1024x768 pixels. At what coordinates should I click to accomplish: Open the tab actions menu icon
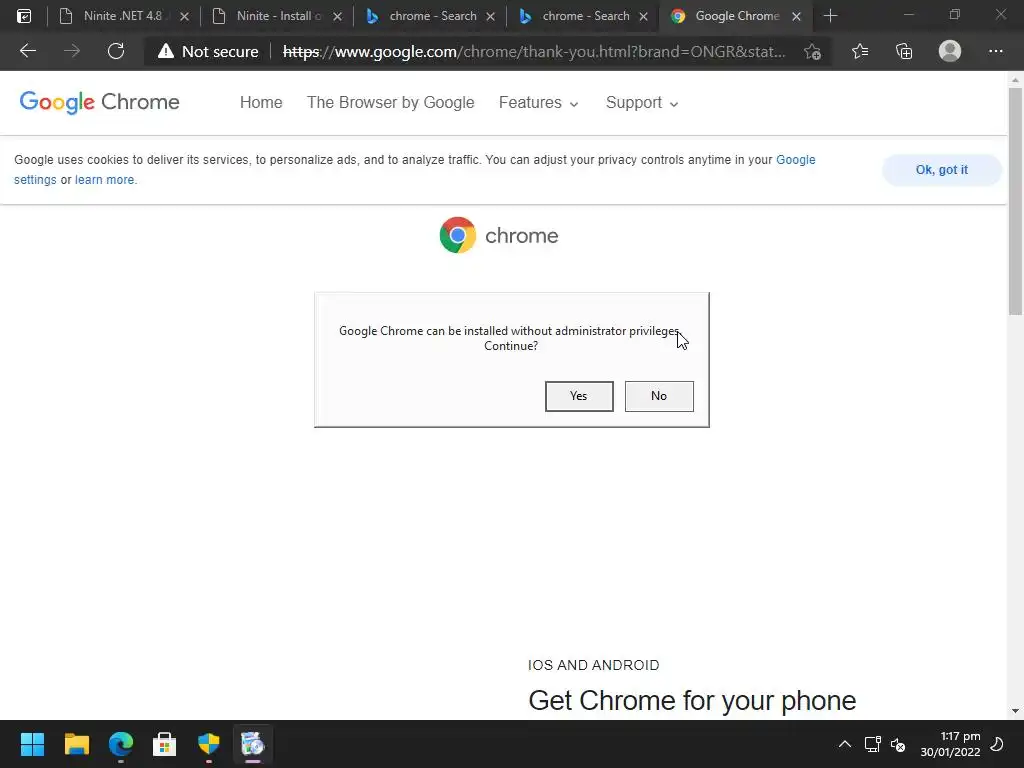(x=24, y=16)
